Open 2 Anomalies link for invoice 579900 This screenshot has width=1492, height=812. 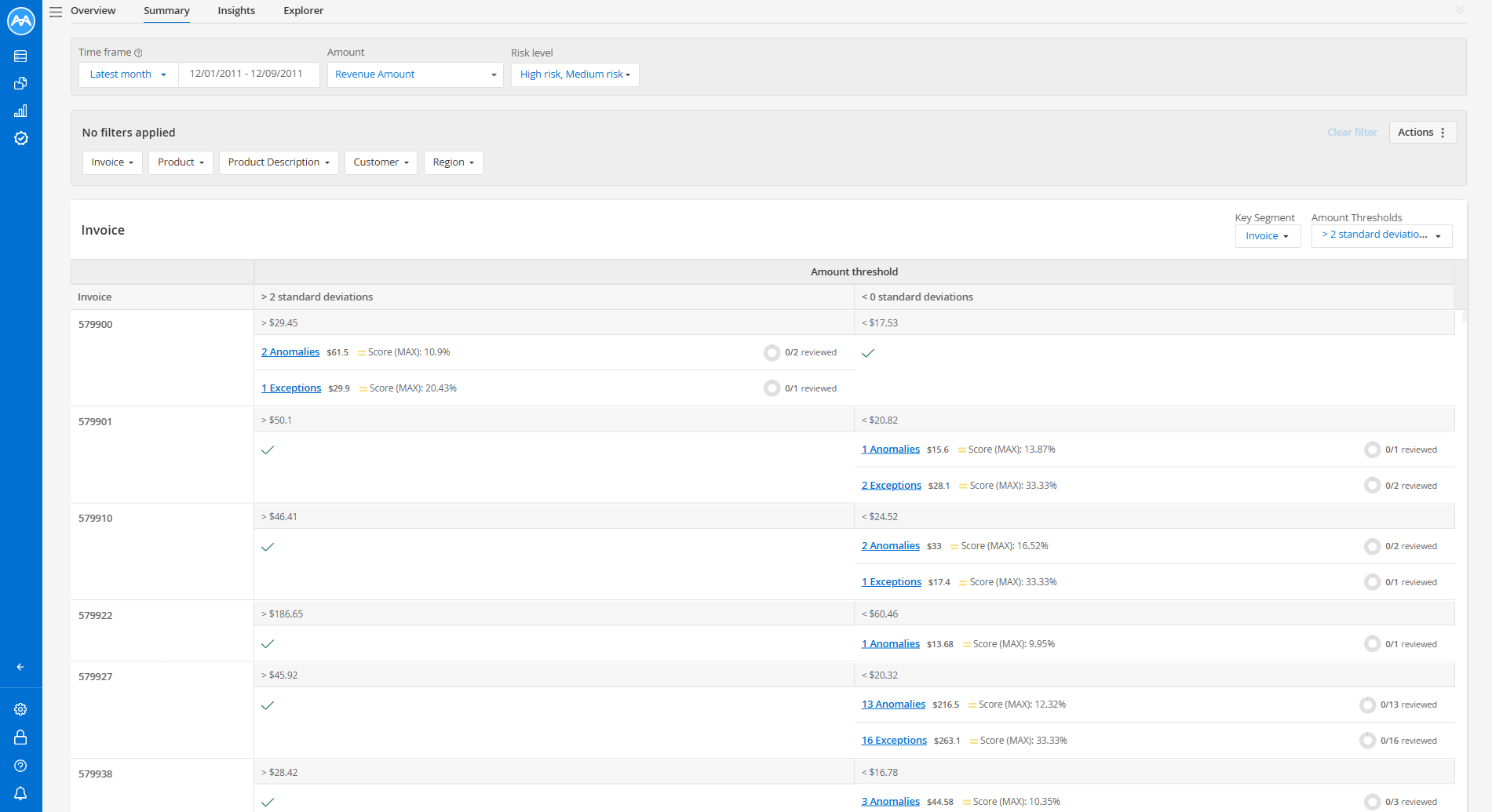(x=290, y=352)
